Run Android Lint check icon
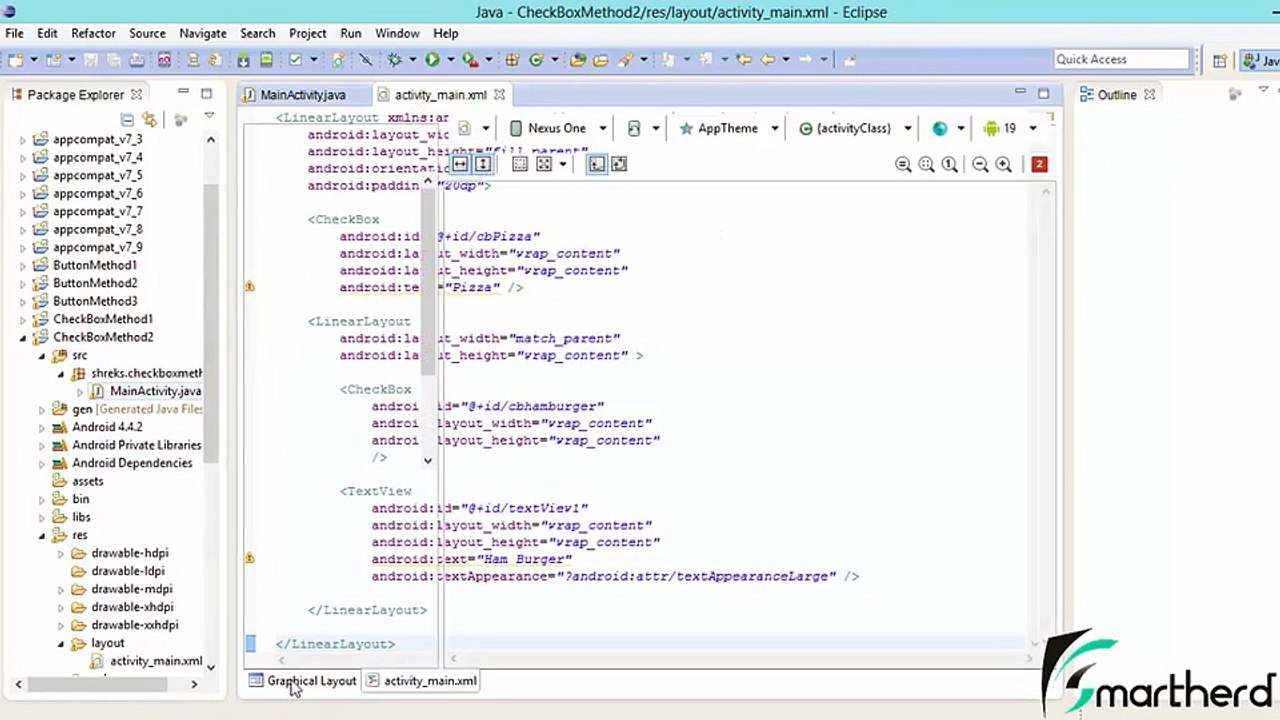The image size is (1280, 720). [296, 60]
